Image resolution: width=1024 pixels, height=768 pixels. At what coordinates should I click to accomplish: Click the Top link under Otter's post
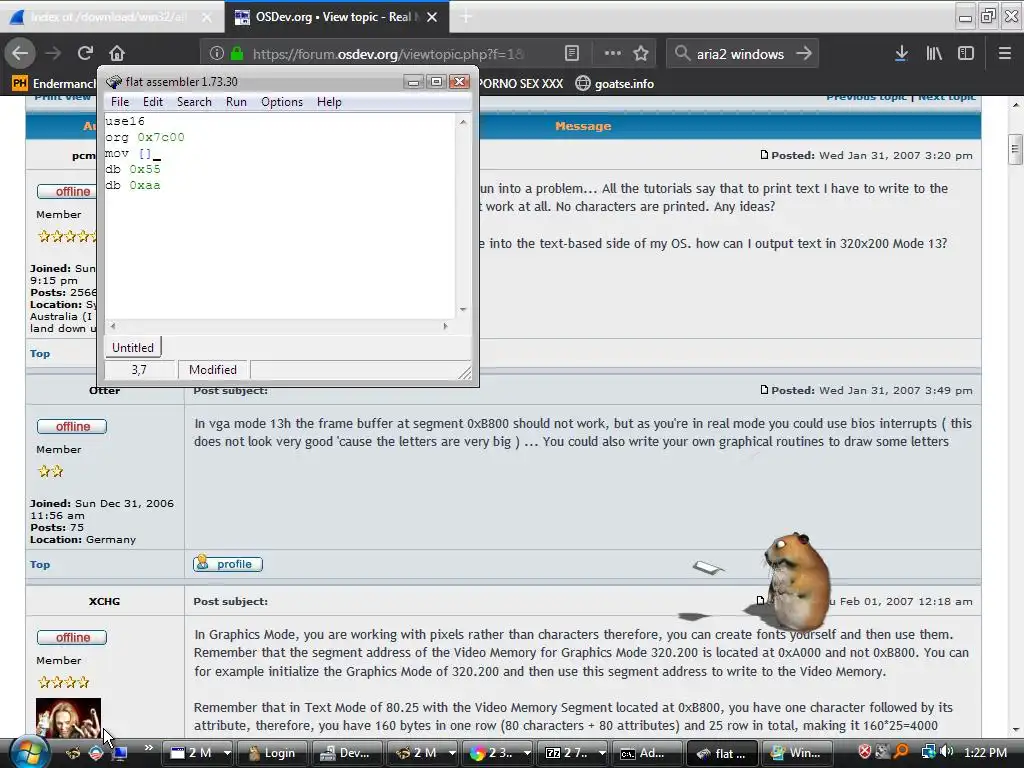click(x=40, y=564)
